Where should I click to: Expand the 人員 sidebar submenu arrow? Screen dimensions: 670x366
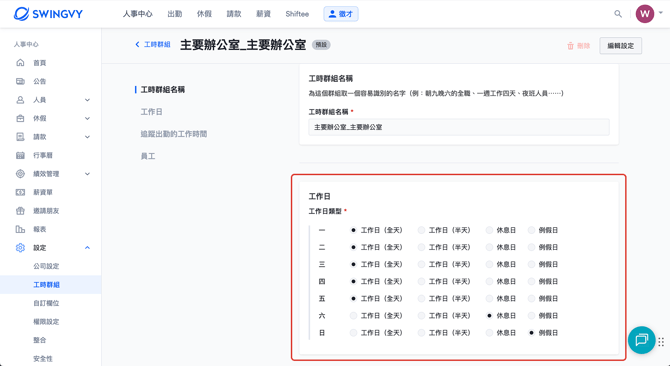[x=87, y=100]
